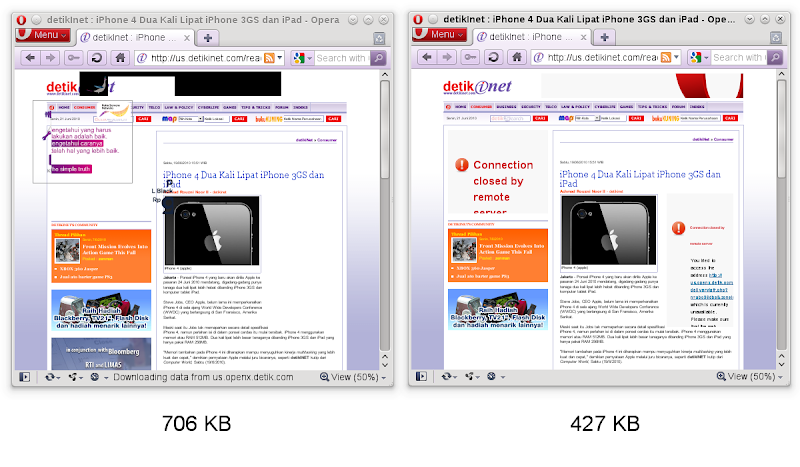This screenshot has height=467, width=800.
Task: Open orange Front Mission thread box in right window
Action: coord(498,256)
